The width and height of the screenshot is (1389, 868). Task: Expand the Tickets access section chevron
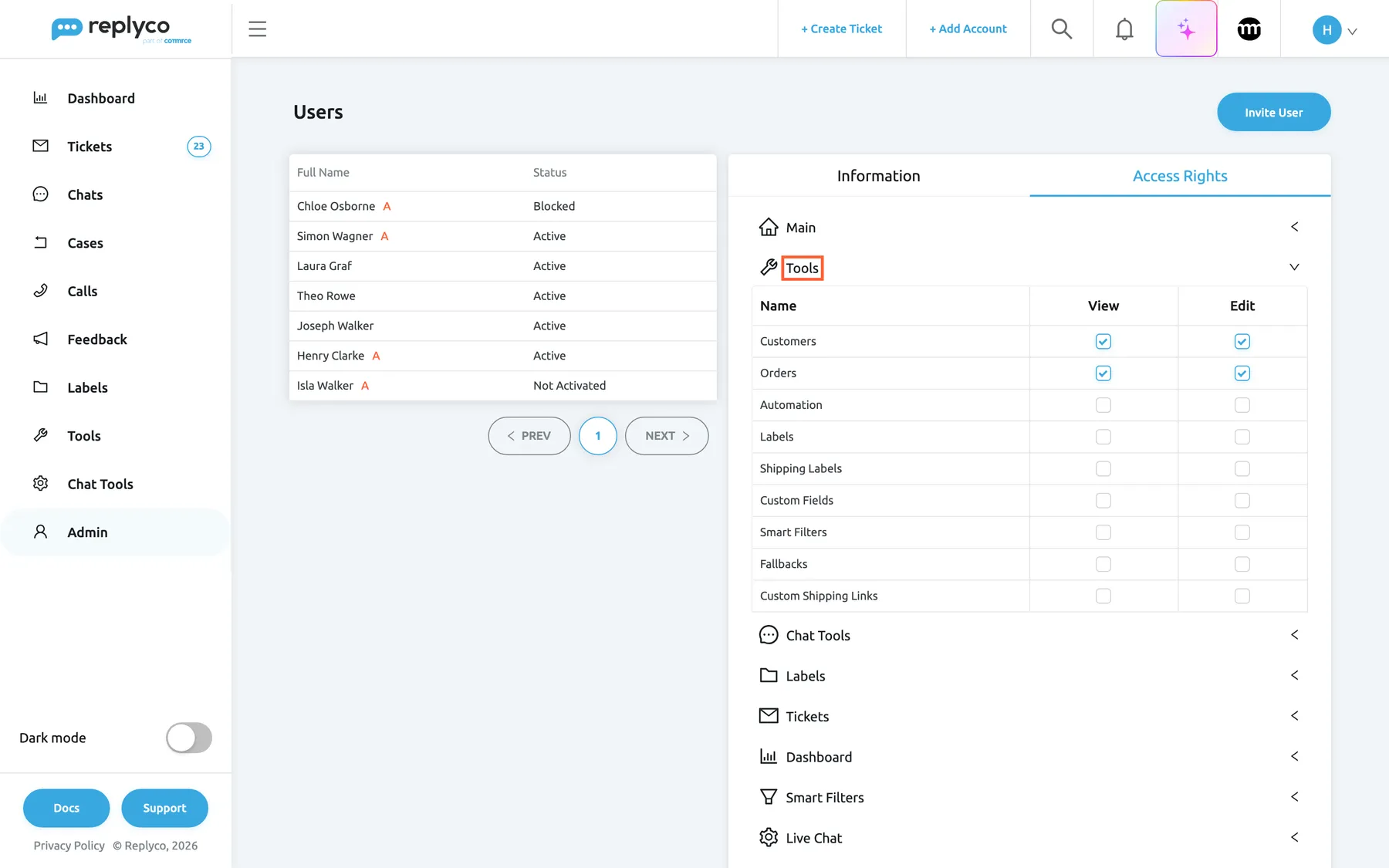tap(1294, 715)
